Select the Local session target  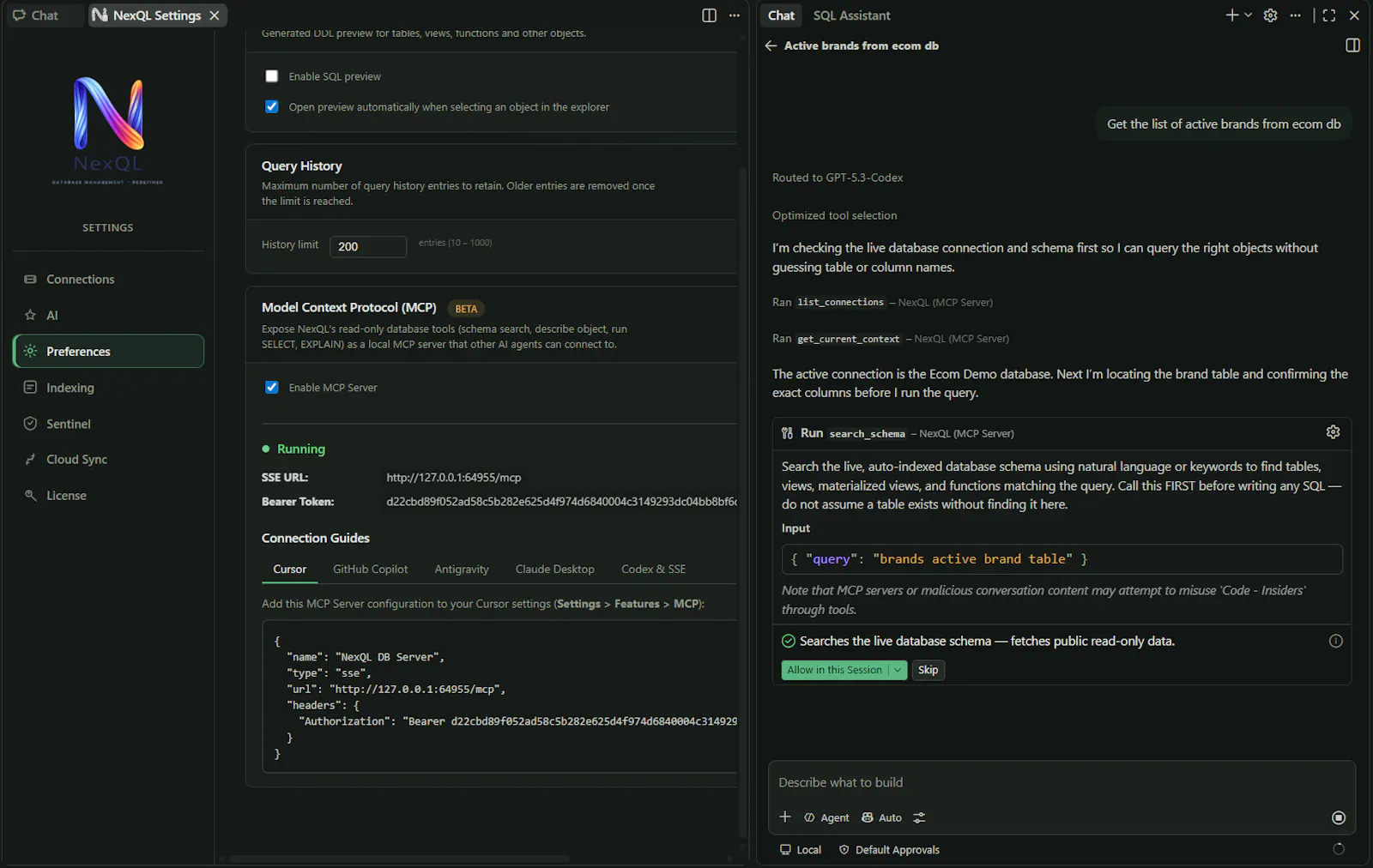(x=801, y=850)
